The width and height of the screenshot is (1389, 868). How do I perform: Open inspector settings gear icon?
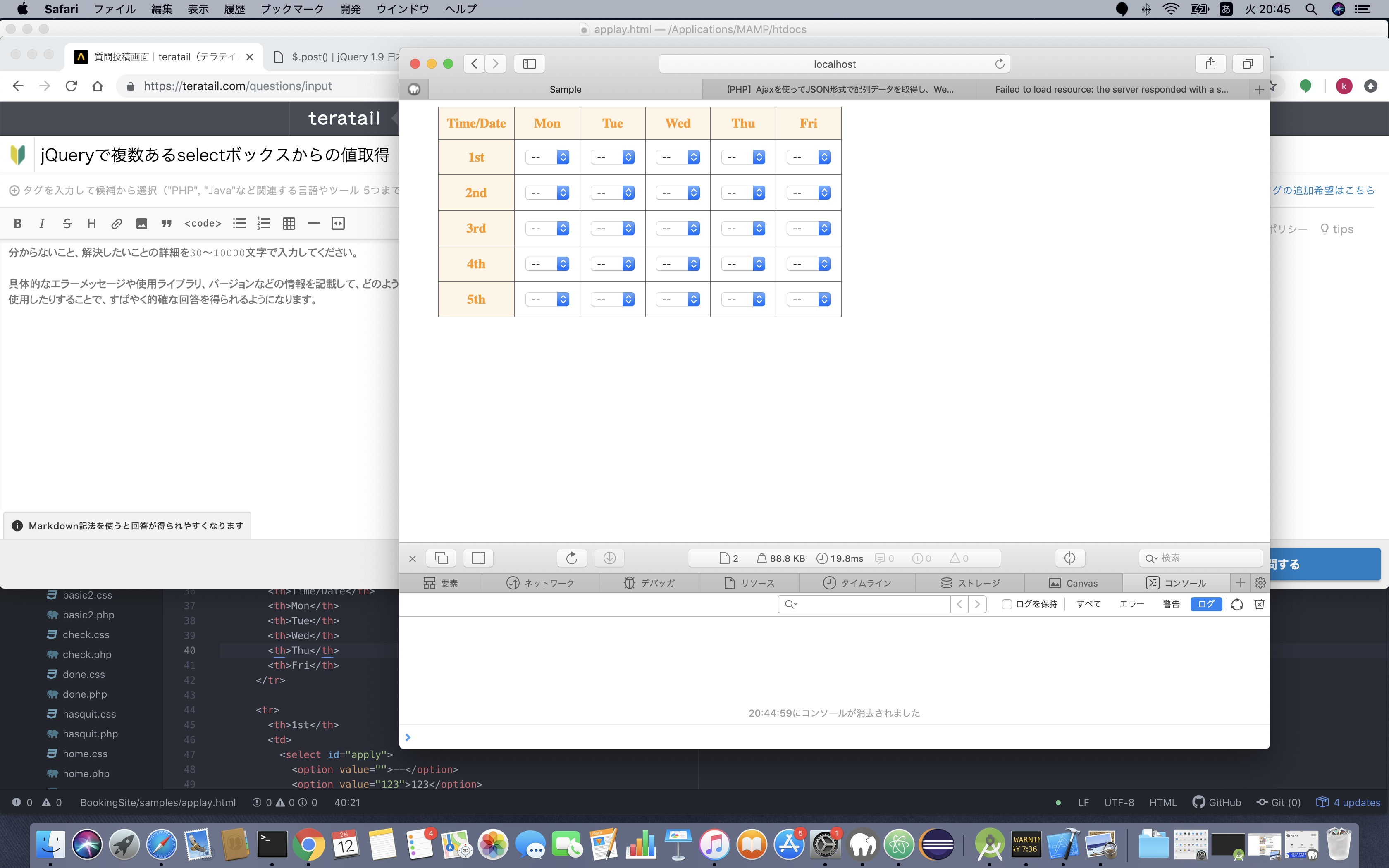point(1260,583)
